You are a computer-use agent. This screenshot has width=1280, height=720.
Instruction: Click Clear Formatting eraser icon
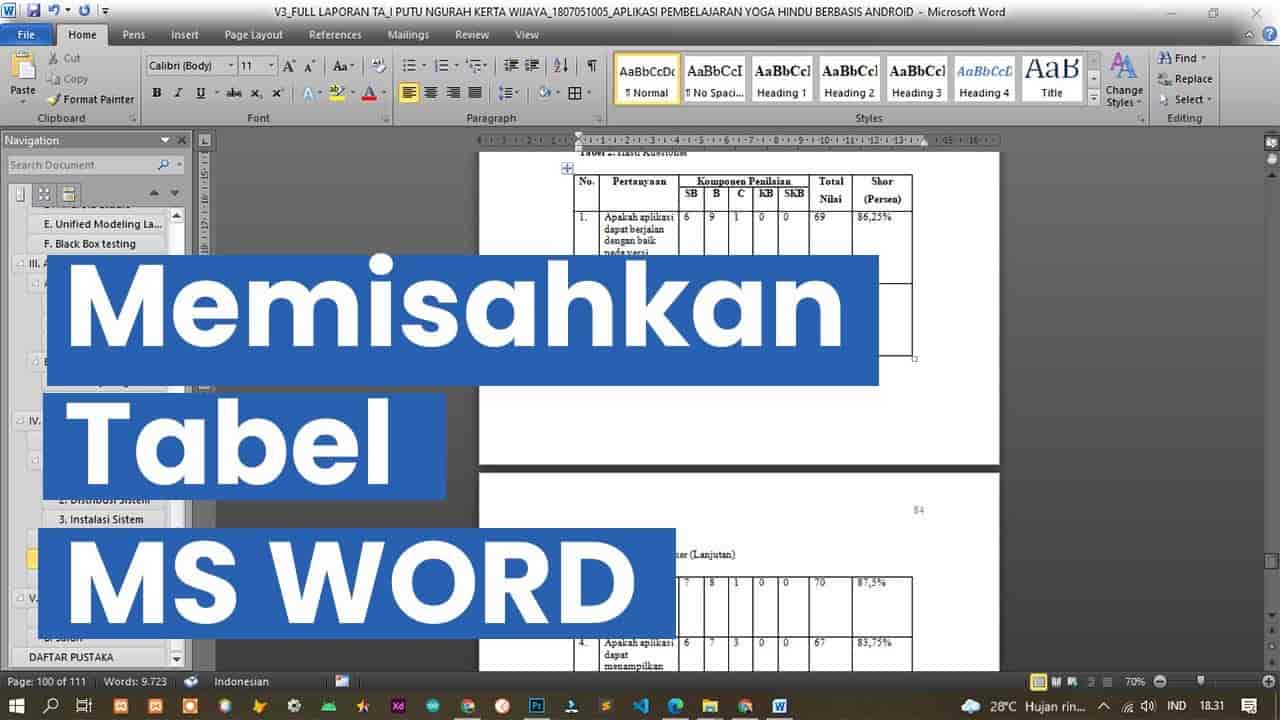pyautogui.click(x=378, y=66)
